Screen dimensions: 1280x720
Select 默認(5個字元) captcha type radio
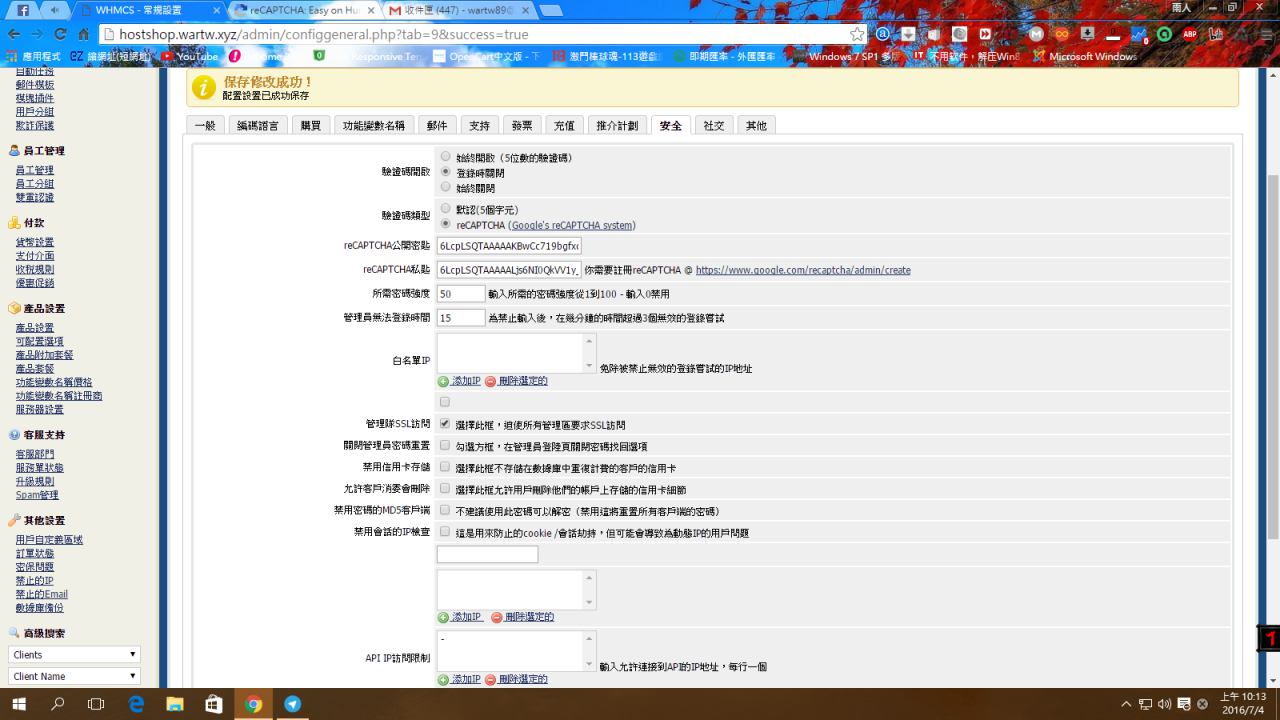pyautogui.click(x=446, y=209)
